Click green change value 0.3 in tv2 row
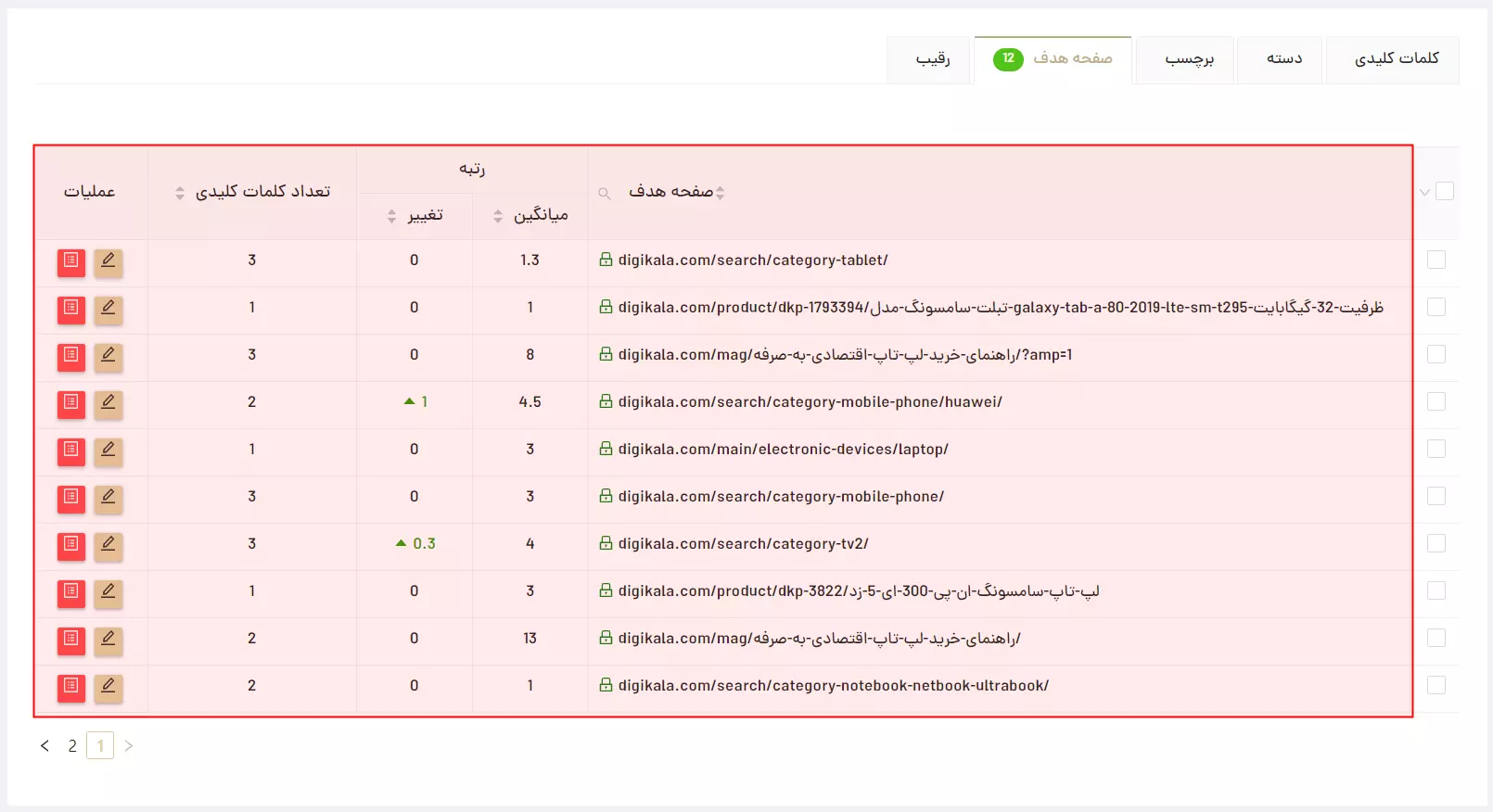Viewport: 1493px width, 812px height. pyautogui.click(x=424, y=543)
